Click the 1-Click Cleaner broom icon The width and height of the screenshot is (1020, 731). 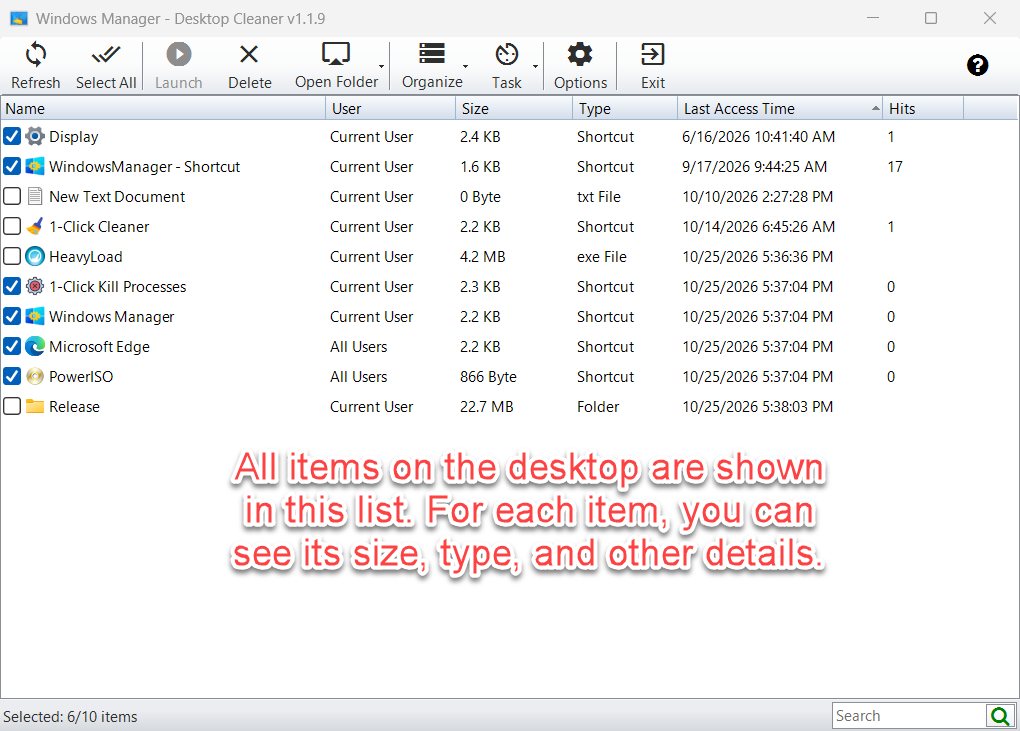coord(34,226)
